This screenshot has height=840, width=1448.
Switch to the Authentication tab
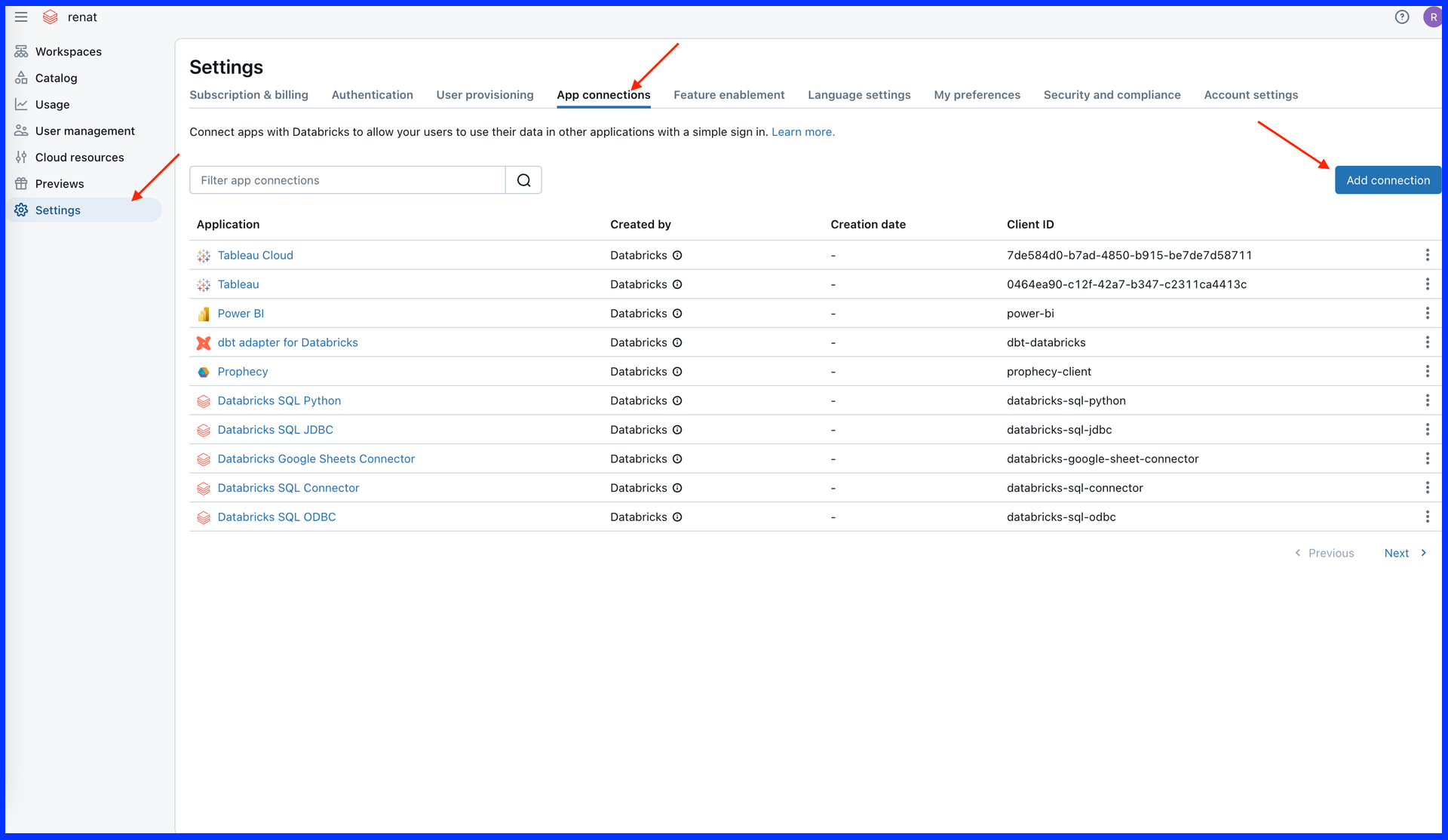click(372, 95)
